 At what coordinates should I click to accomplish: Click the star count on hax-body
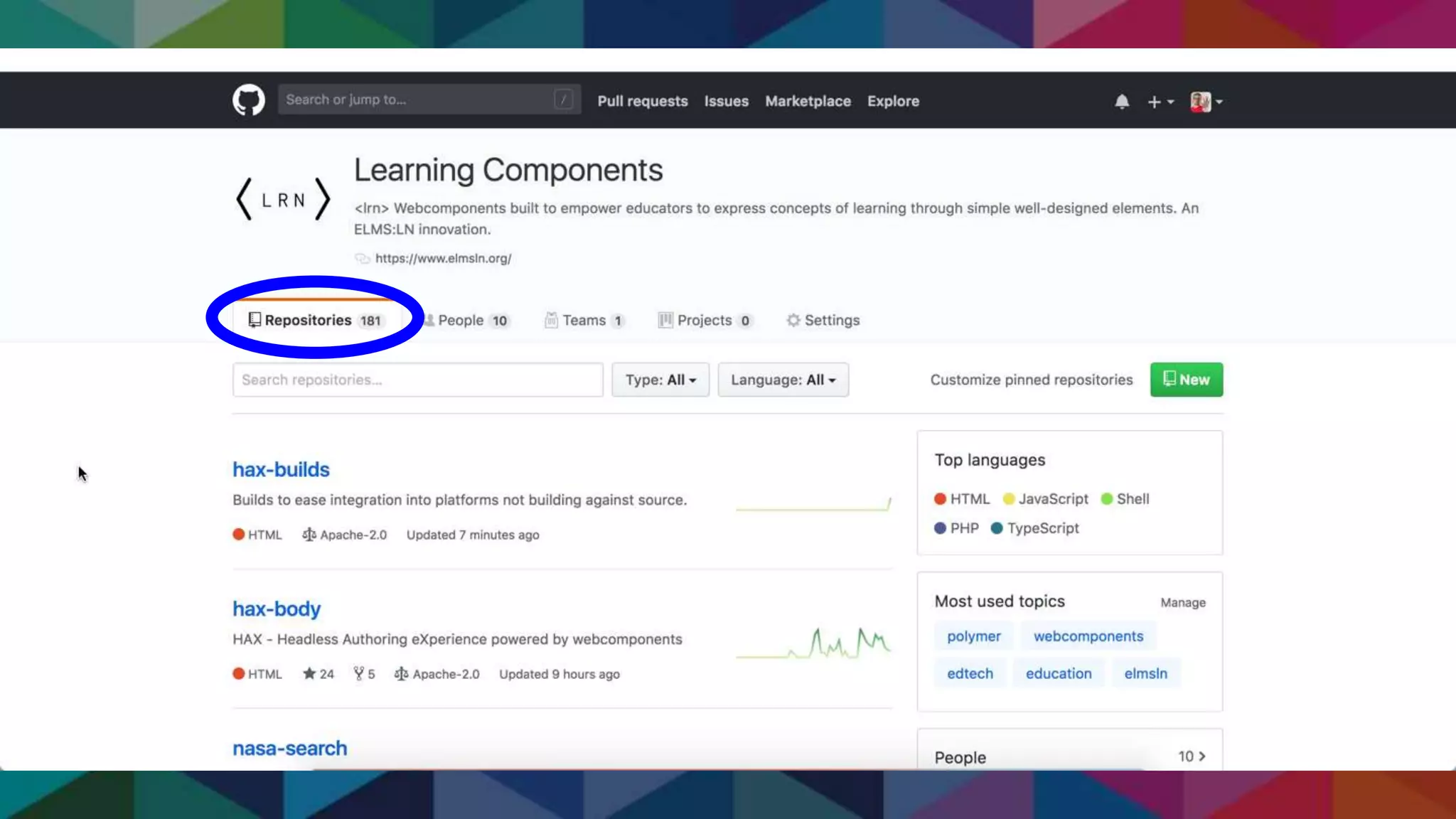click(x=318, y=674)
